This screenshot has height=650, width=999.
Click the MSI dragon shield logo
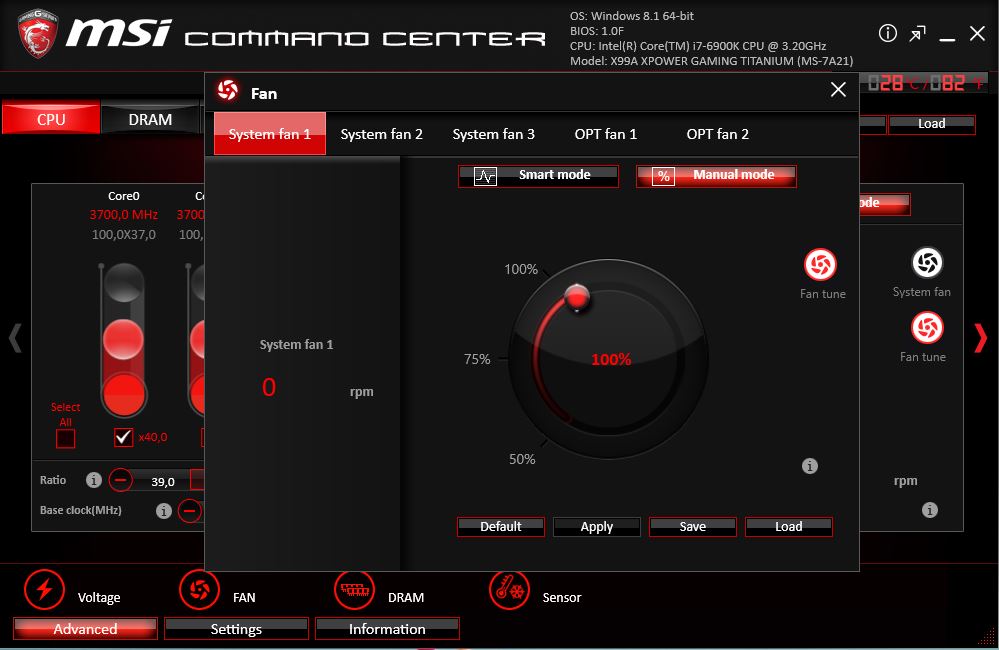coord(38,33)
